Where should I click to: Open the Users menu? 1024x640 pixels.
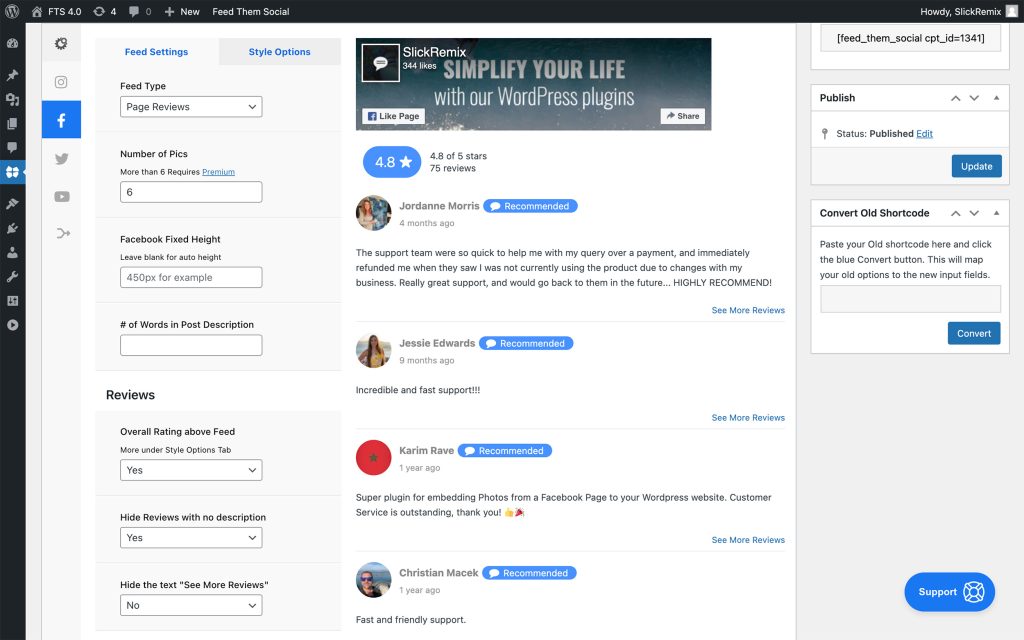12,252
